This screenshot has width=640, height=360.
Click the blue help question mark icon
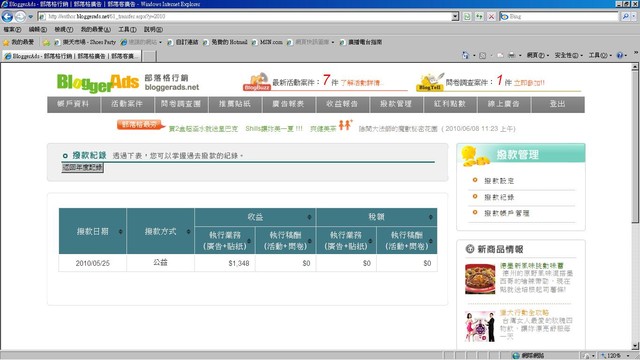click(x=620, y=55)
